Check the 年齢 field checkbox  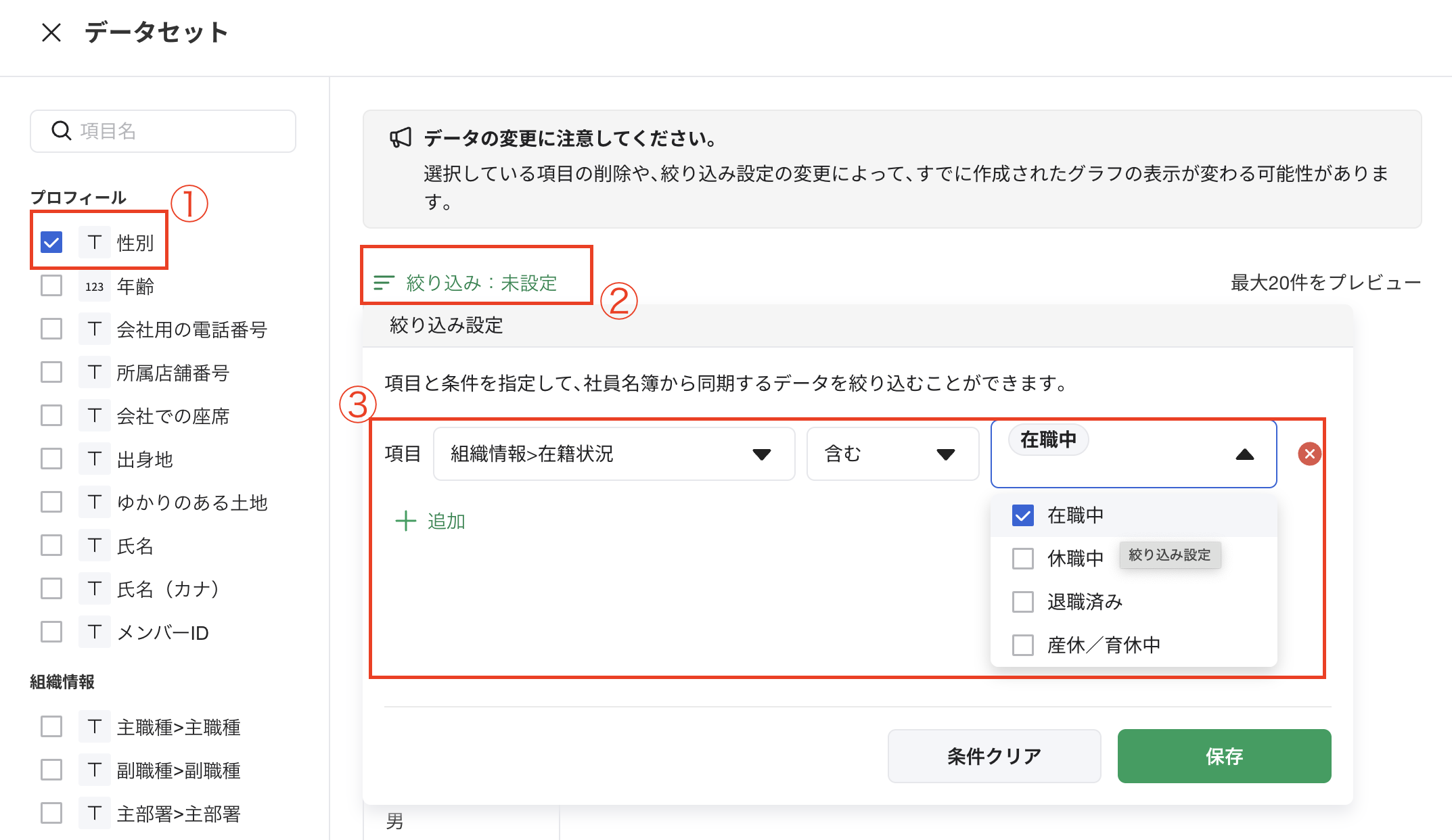point(51,285)
